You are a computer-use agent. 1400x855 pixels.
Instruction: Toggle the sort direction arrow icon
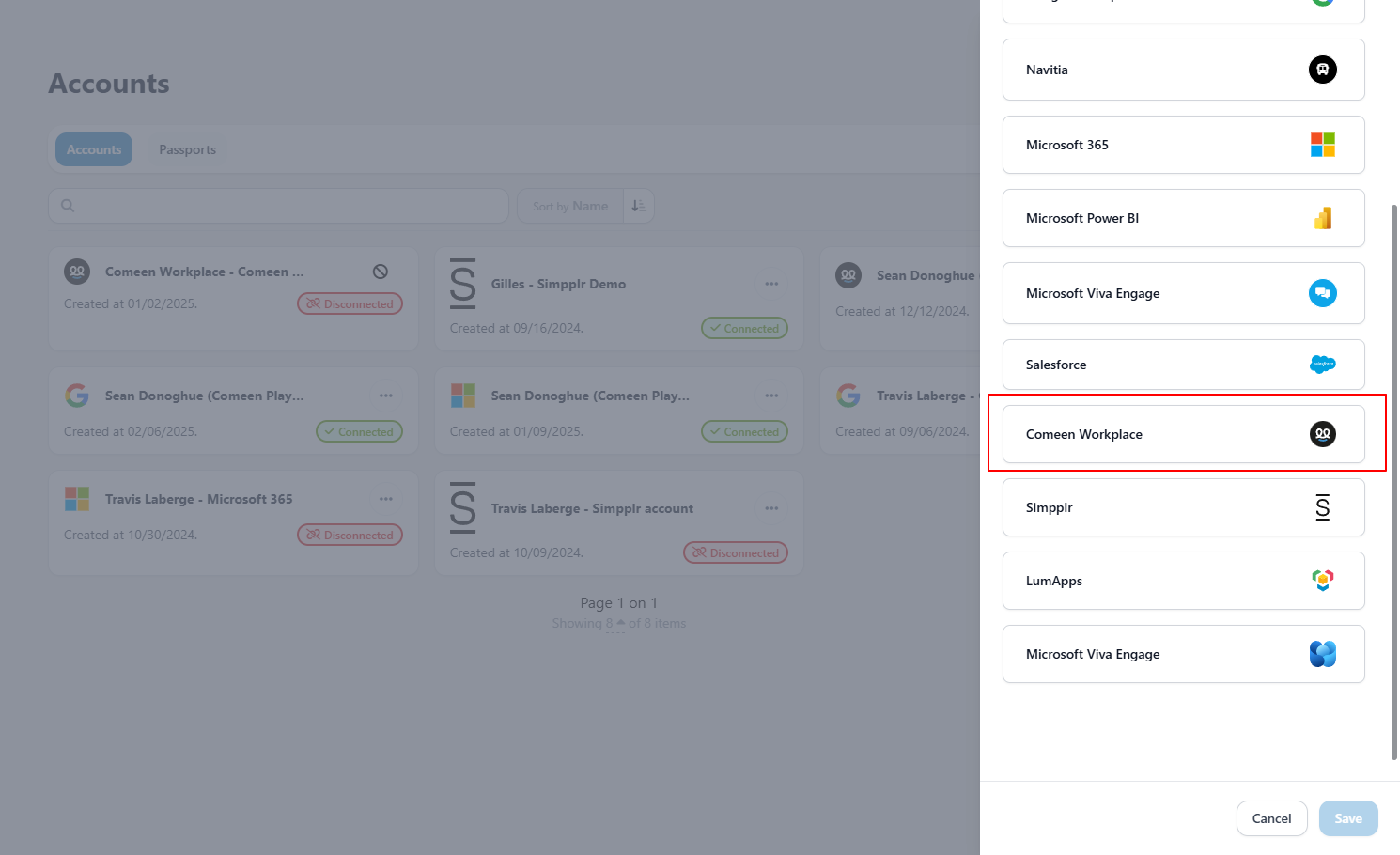(639, 206)
